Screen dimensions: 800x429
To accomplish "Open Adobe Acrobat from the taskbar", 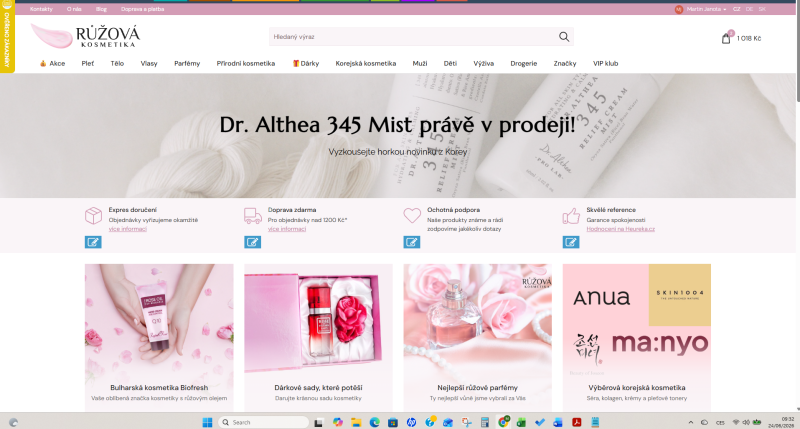I will point(577,422).
